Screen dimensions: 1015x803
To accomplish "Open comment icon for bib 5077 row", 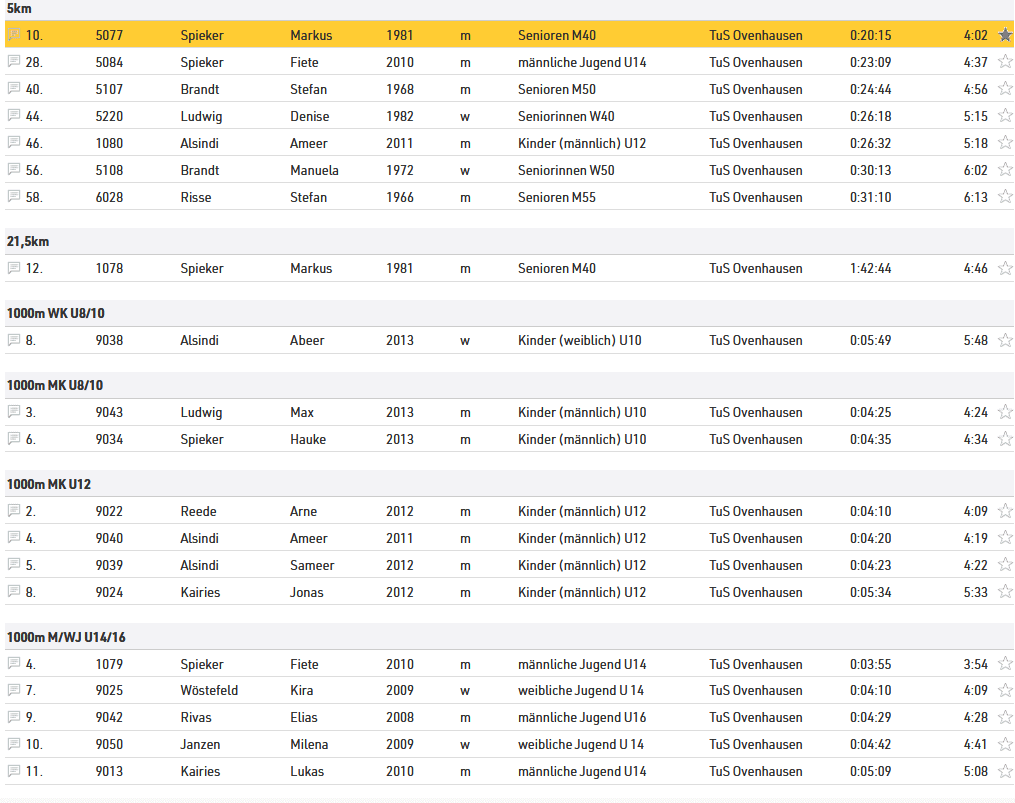I will tap(14, 34).
